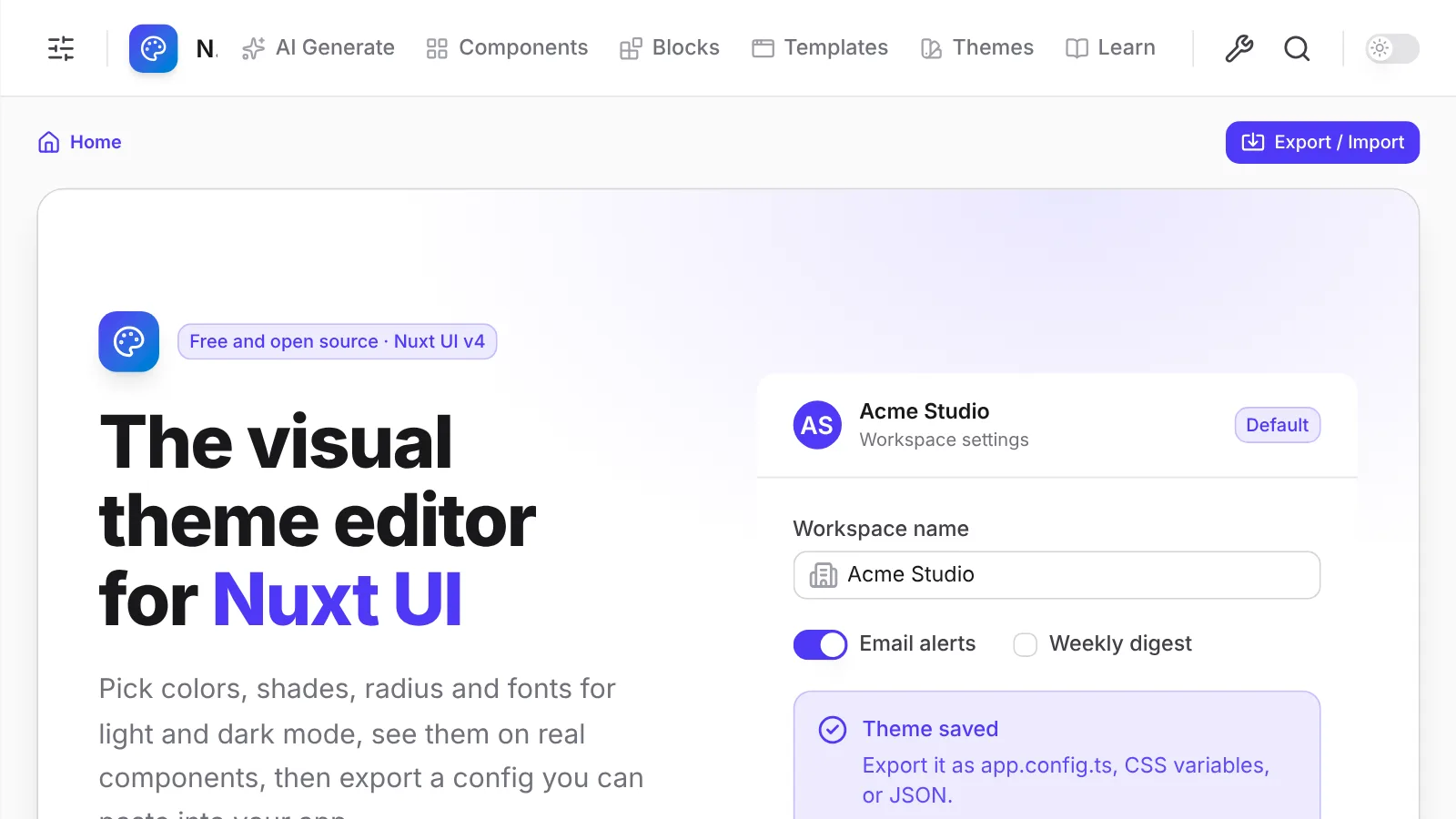Screen dimensions: 1456x819
Task: Click the Default badge
Action: pos(1278,425)
